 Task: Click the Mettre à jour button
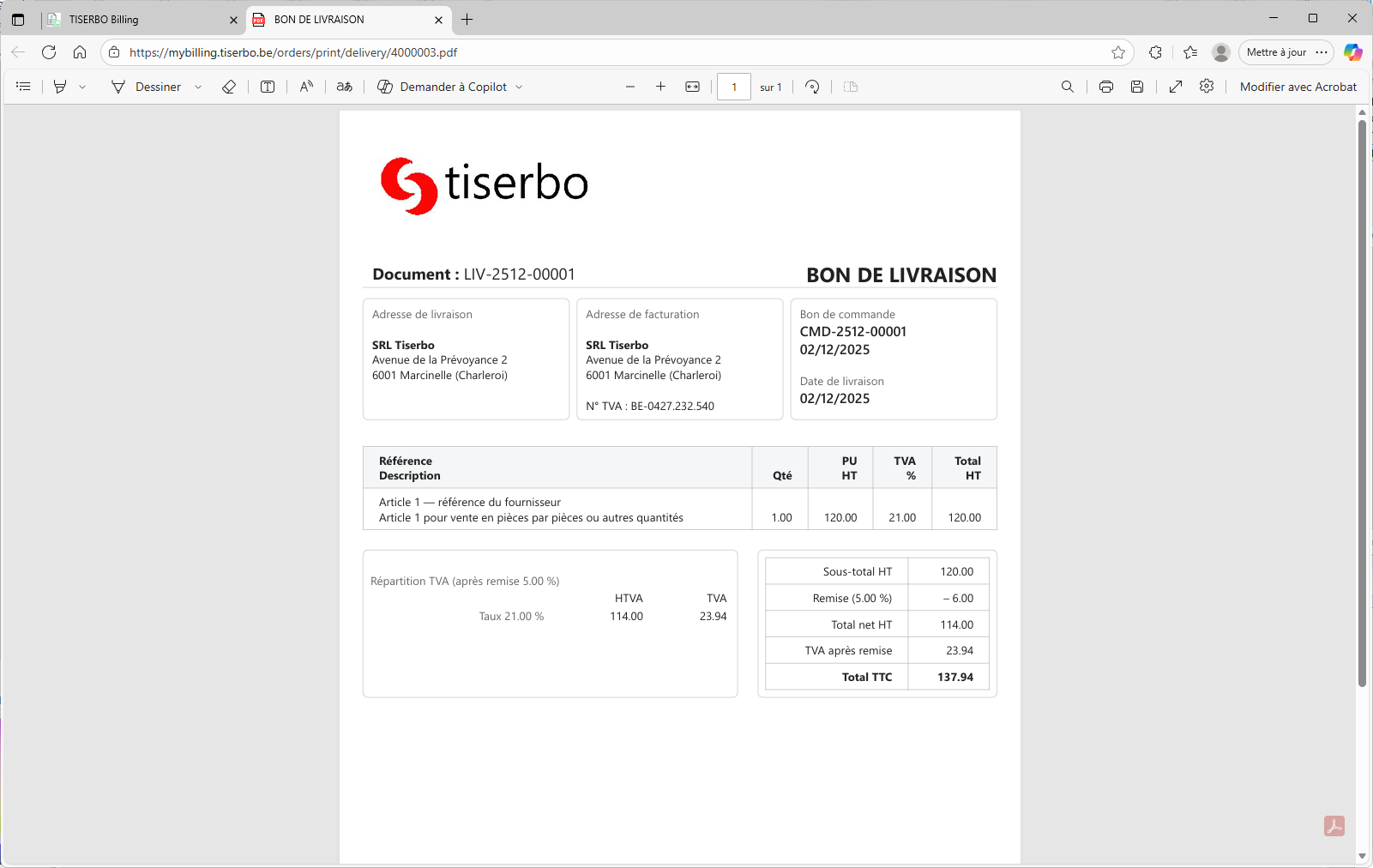1279,51
